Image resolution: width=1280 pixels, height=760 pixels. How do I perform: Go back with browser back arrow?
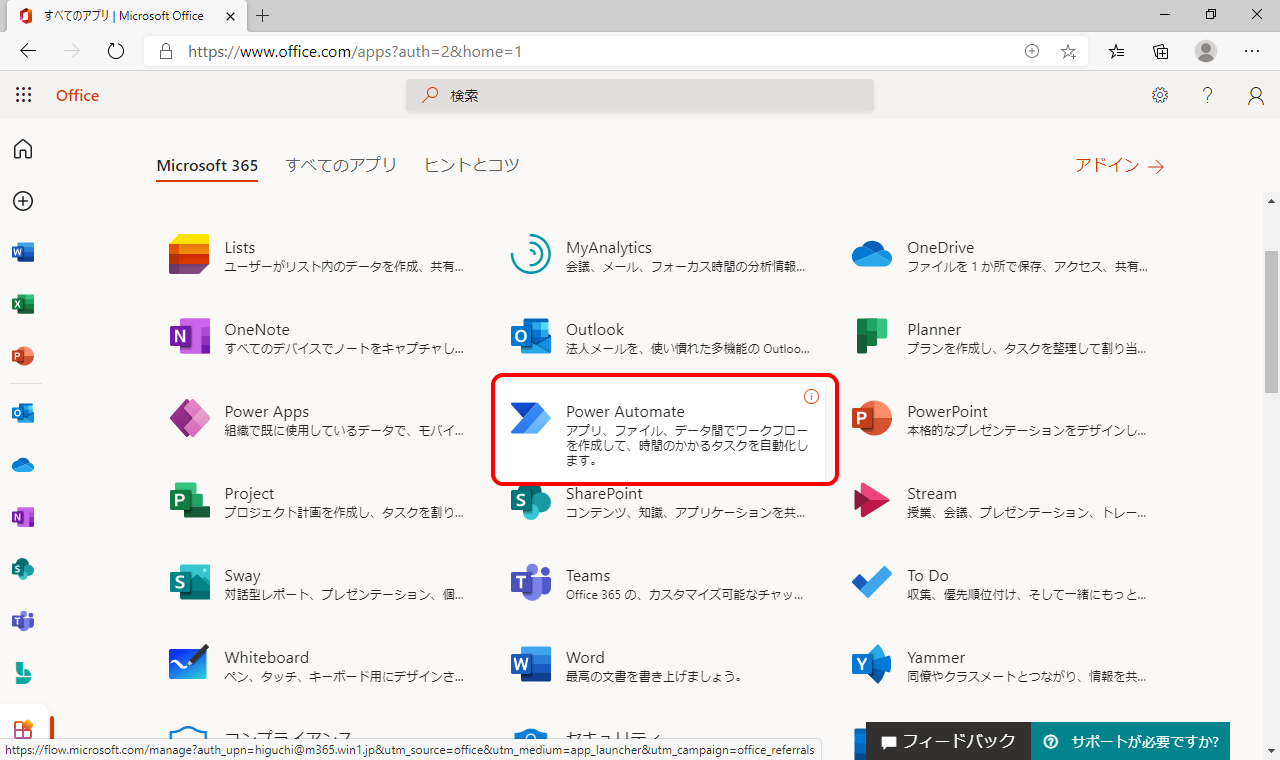pyautogui.click(x=28, y=51)
